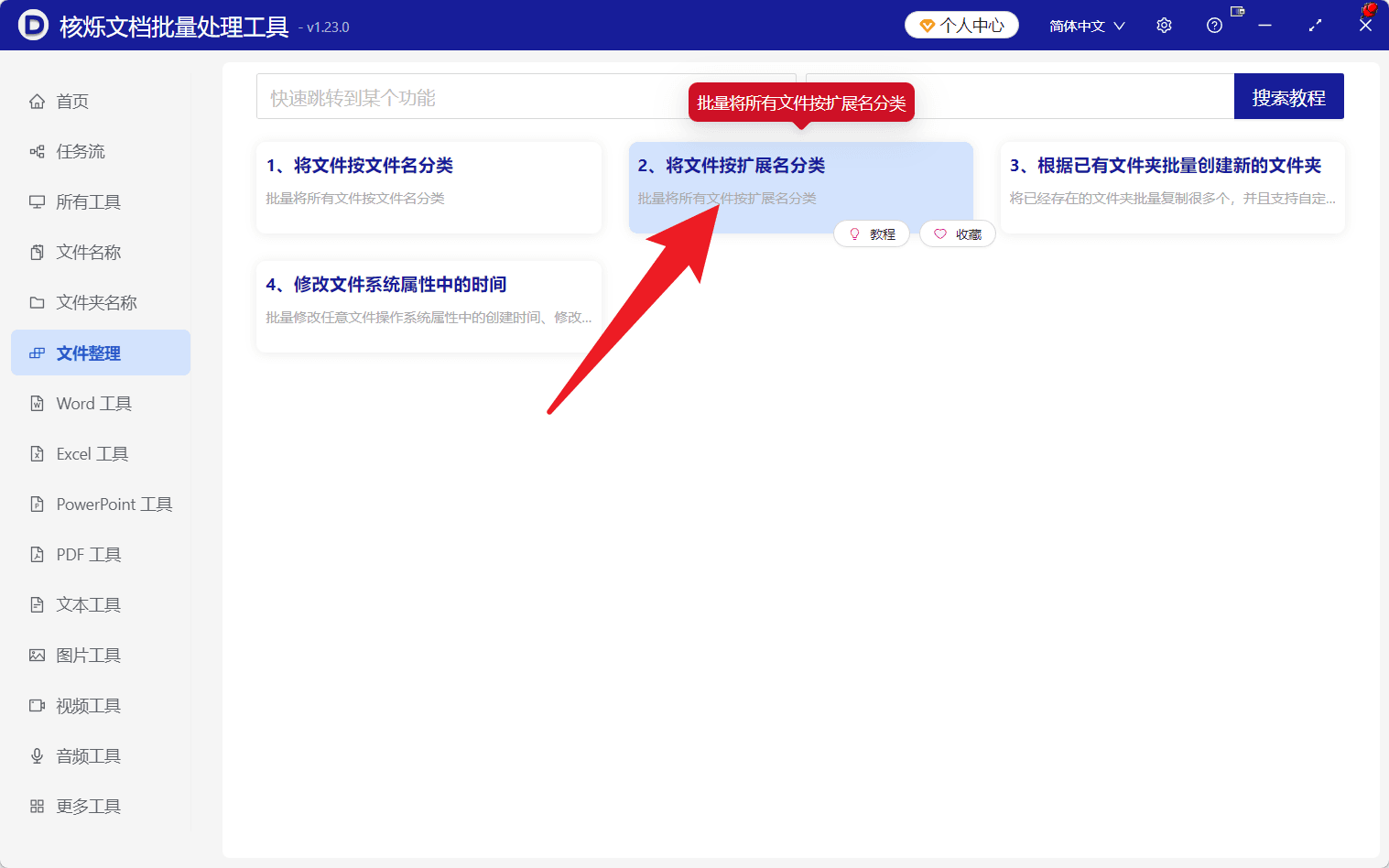
Task: Open card 修改文件系统属性中的时间
Action: (x=429, y=307)
